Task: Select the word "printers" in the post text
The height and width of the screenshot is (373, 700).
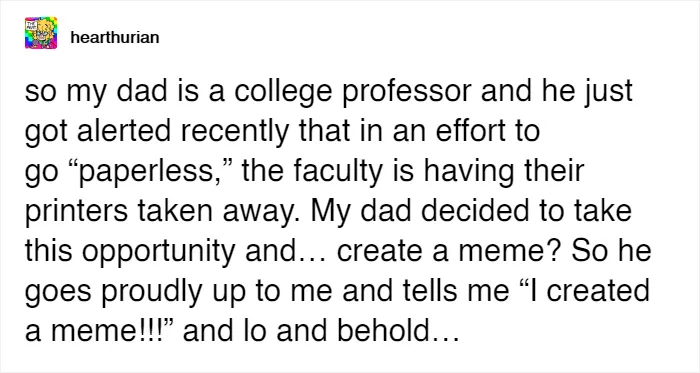Action: point(76,211)
